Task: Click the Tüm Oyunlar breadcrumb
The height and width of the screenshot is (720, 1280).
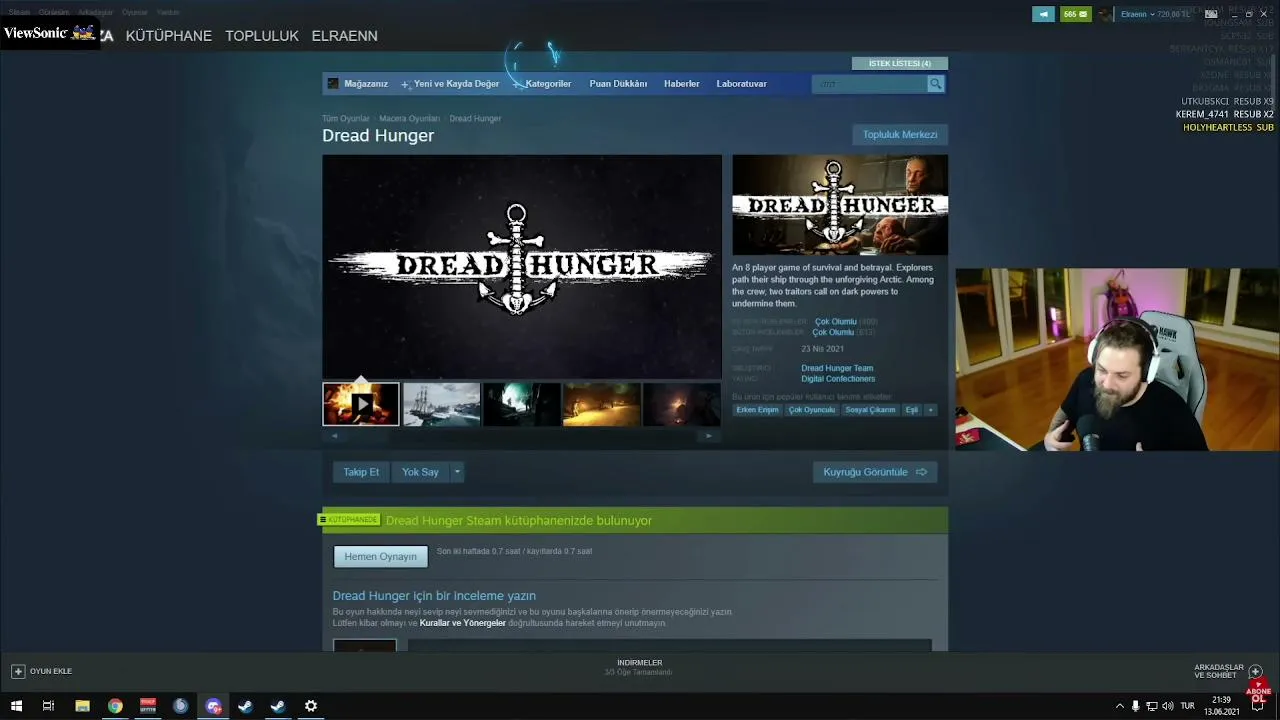Action: click(x=346, y=119)
